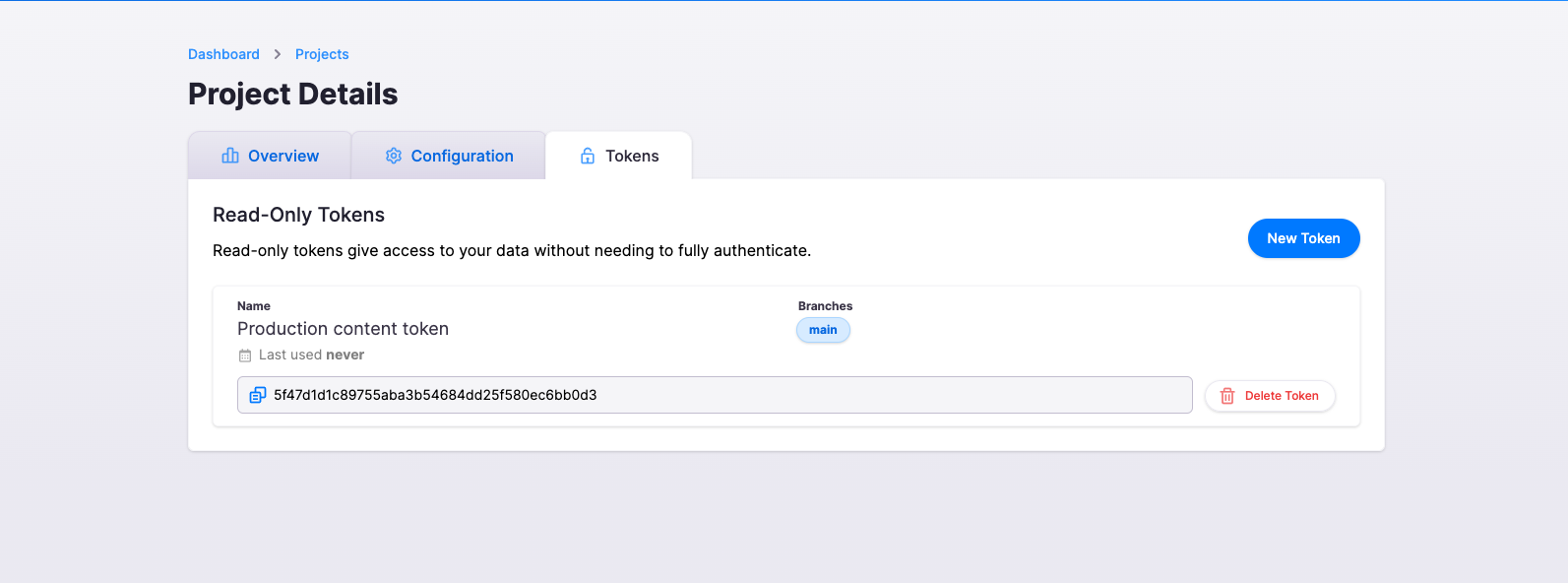Click the calendar icon beside Last used
Screen dimensions: 1568x583
[x=245, y=356]
